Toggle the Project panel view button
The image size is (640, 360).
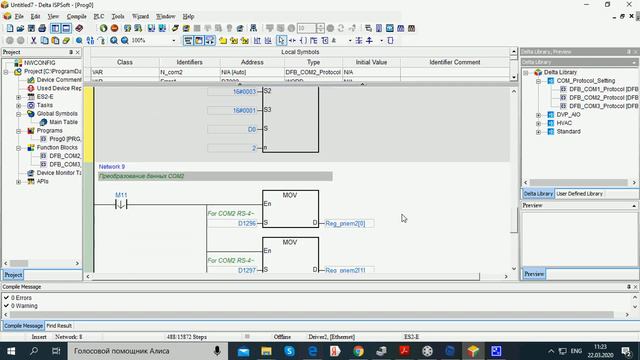click(x=55, y=28)
